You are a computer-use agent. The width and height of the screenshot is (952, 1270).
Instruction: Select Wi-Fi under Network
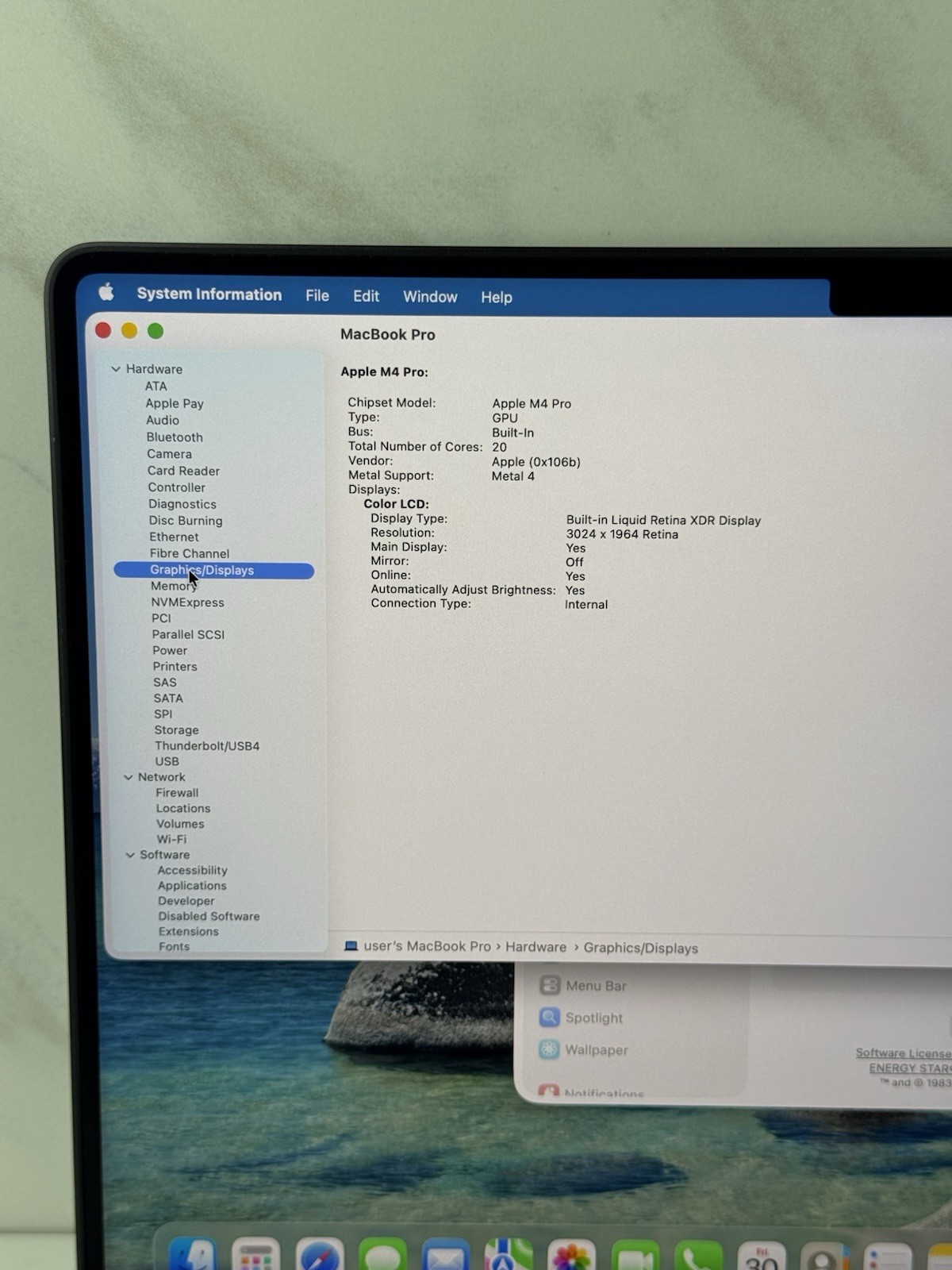tap(171, 839)
